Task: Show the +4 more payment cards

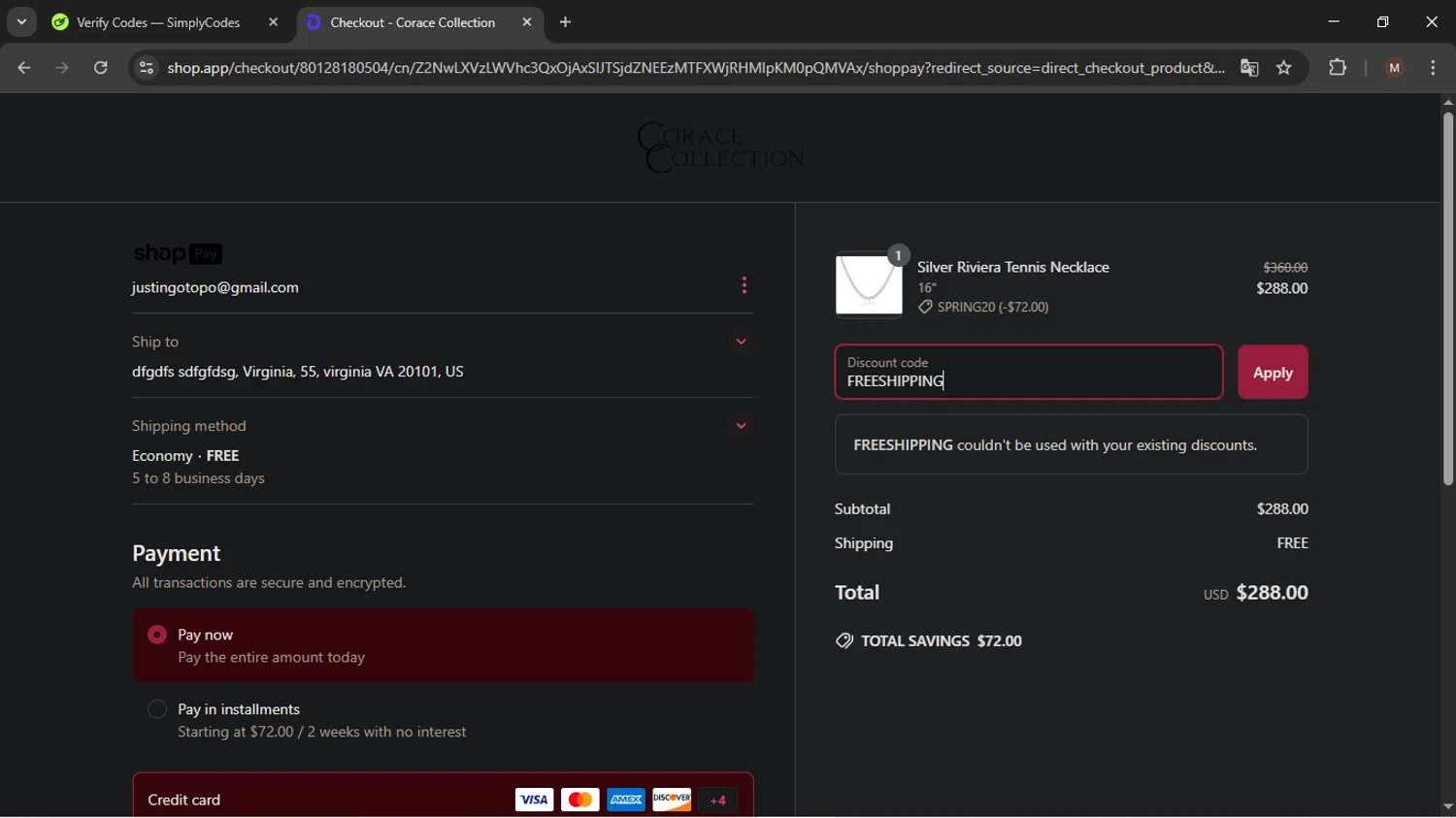Action: point(718,800)
